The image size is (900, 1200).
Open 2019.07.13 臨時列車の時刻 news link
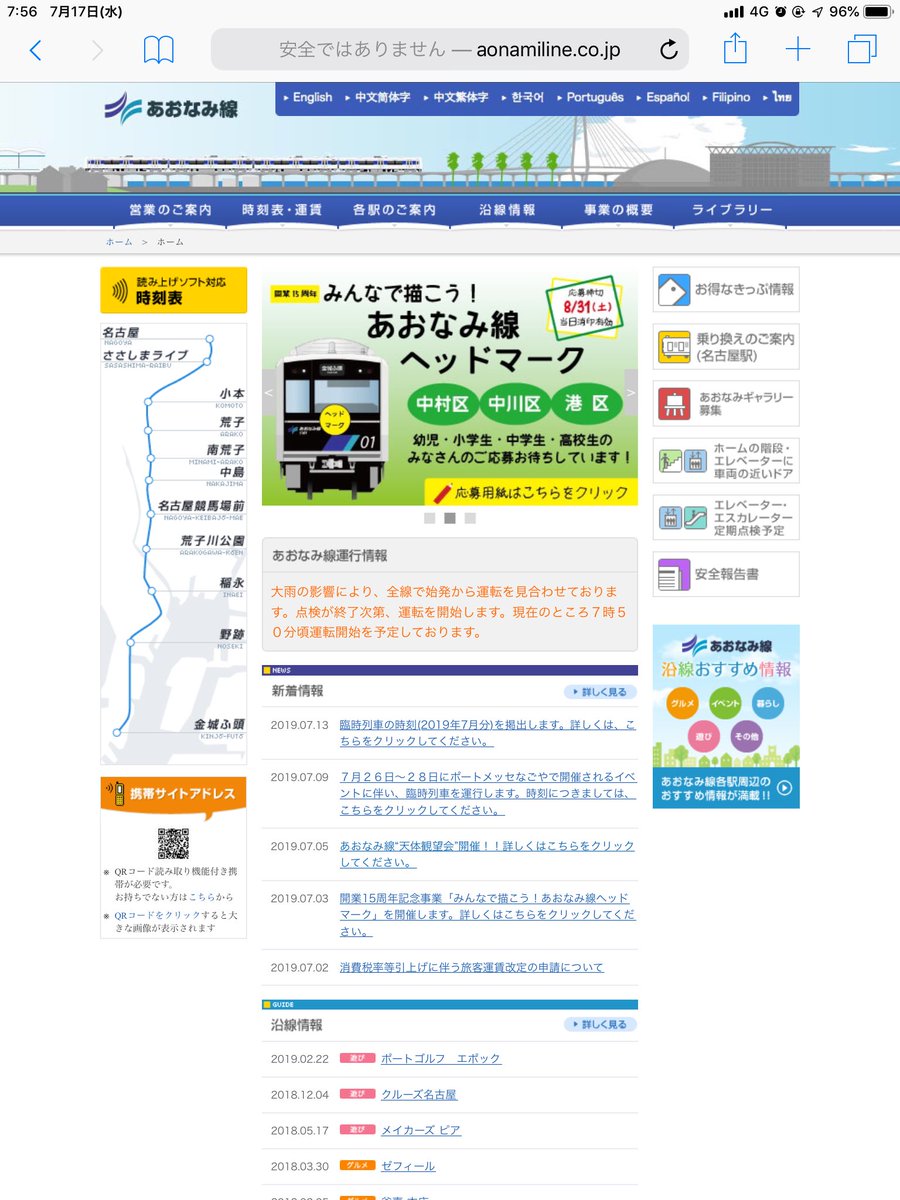(x=487, y=733)
